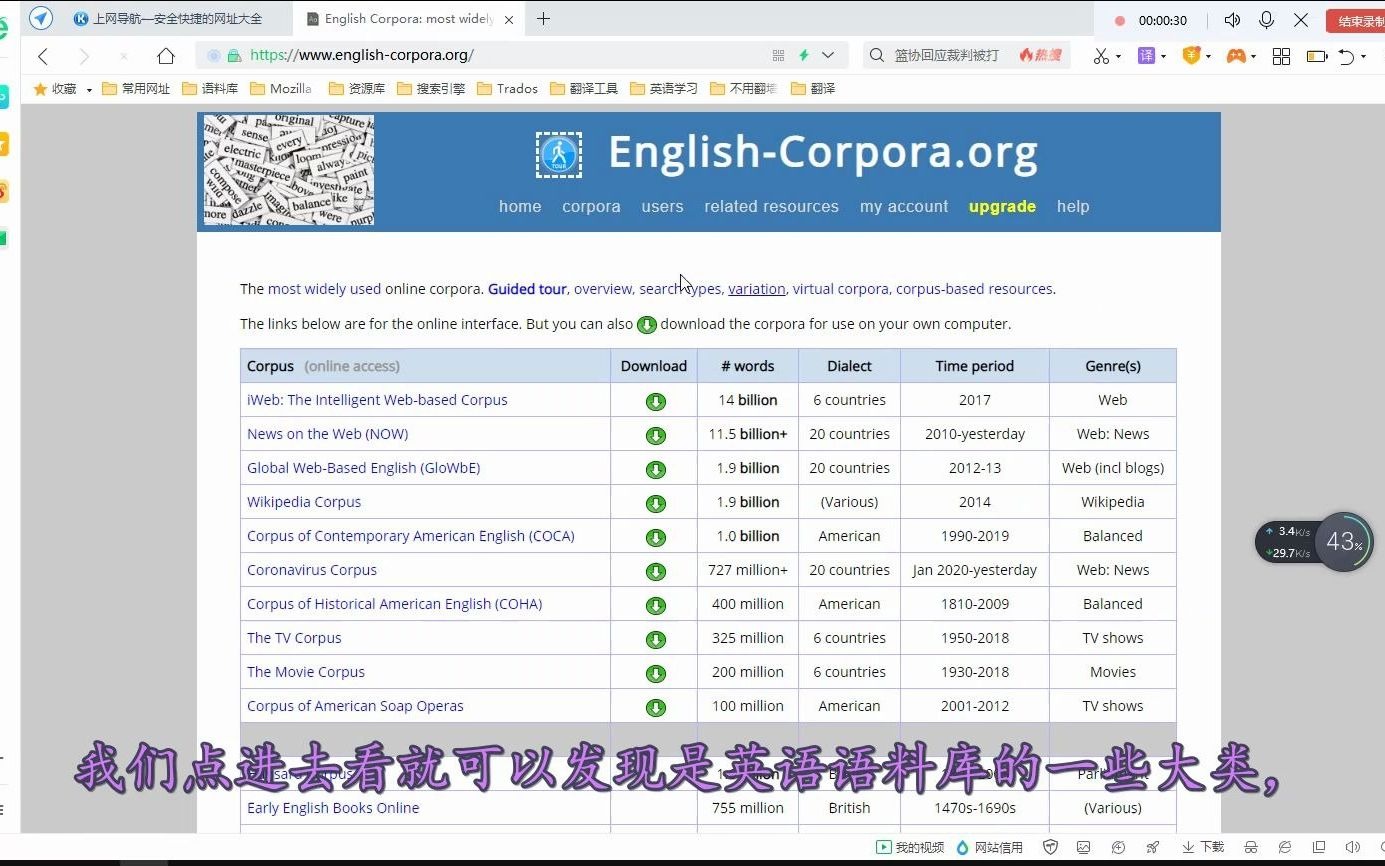The height and width of the screenshot is (866, 1385).
Task: Open the 下载 downloads button
Action: (1203, 847)
